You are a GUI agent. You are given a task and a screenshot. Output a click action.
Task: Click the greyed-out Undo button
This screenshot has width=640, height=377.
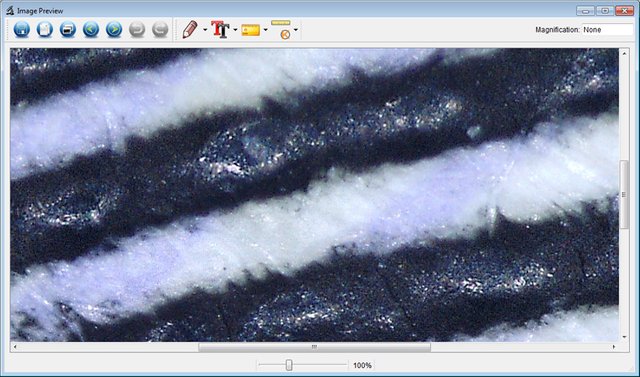tap(137, 29)
